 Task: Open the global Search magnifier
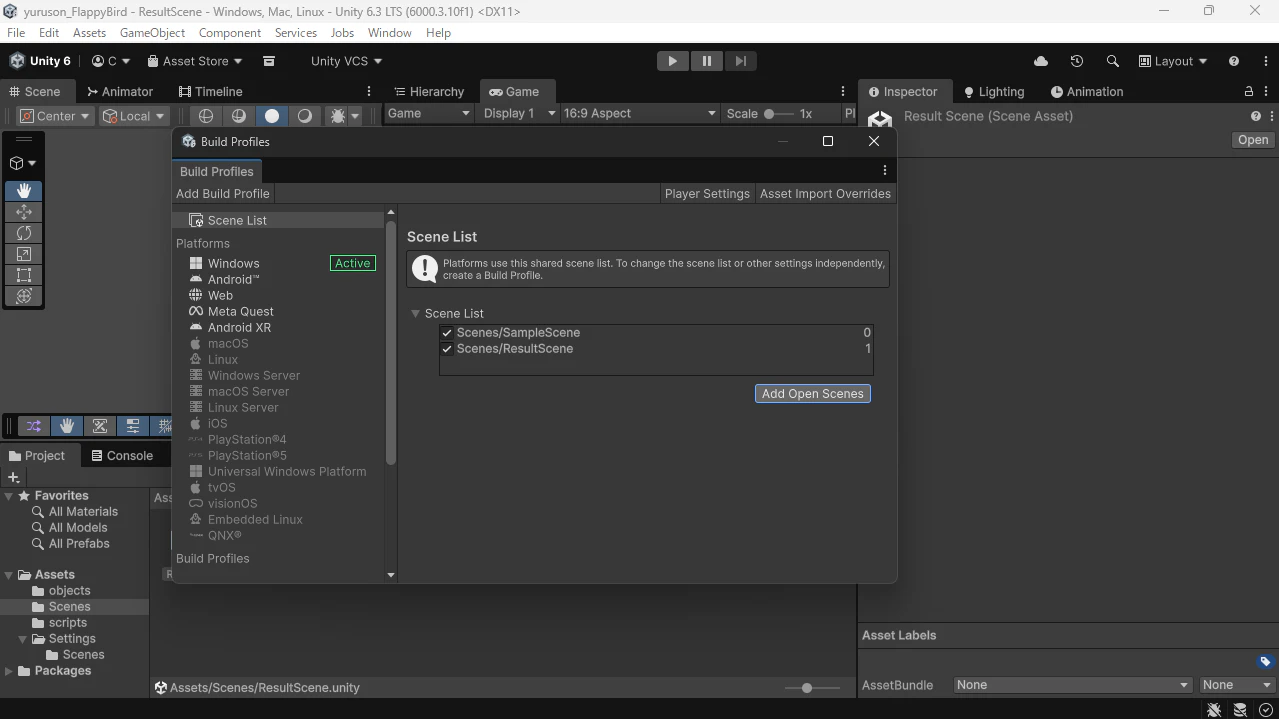coord(1112,61)
